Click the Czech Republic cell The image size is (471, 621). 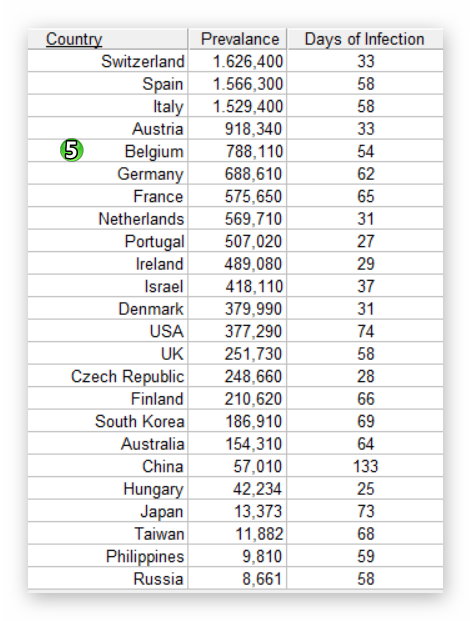point(108,376)
